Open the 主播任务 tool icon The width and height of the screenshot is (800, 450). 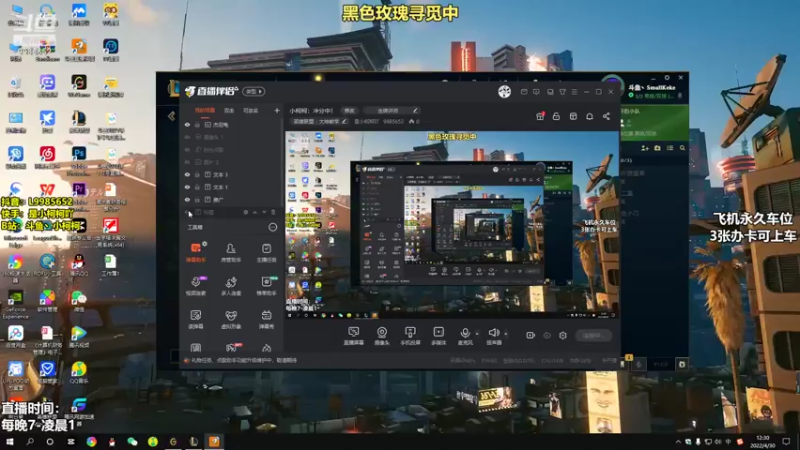(x=266, y=252)
